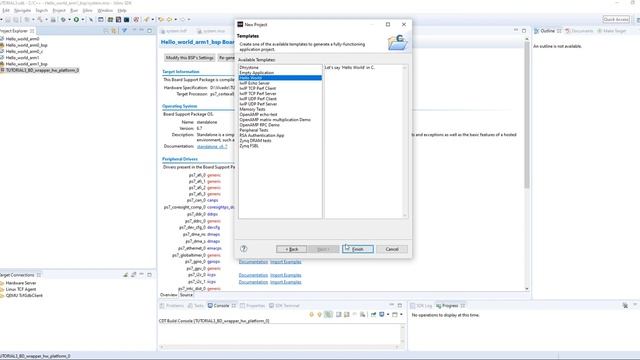Click the Back button in New Project dialog
640x360 pixels.
[x=291, y=249]
